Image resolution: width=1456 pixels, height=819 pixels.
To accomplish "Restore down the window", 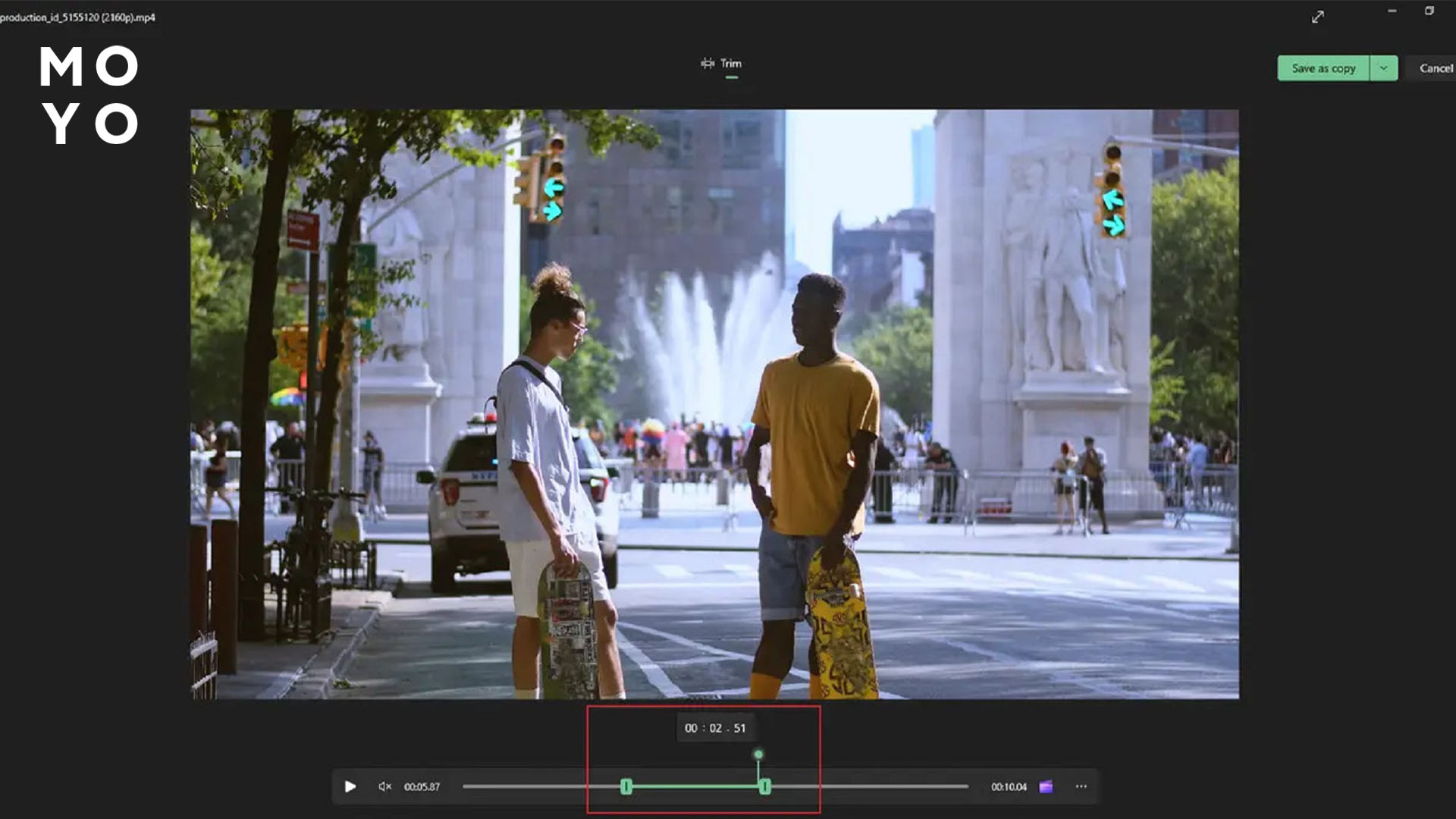I will pyautogui.click(x=1429, y=11).
